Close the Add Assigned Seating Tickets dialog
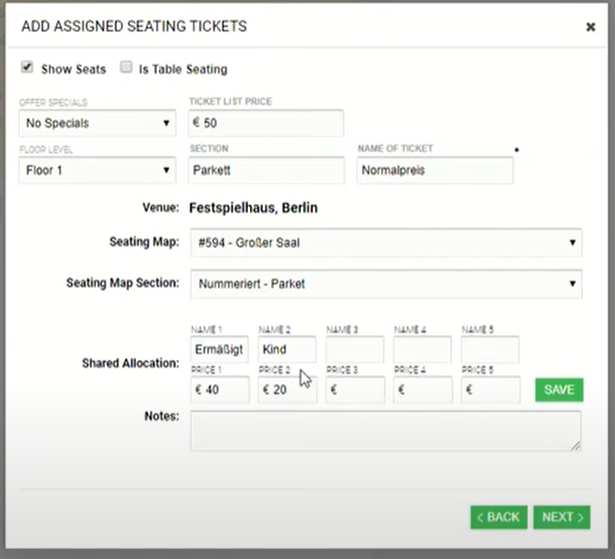This screenshot has height=559, width=615. (x=590, y=27)
